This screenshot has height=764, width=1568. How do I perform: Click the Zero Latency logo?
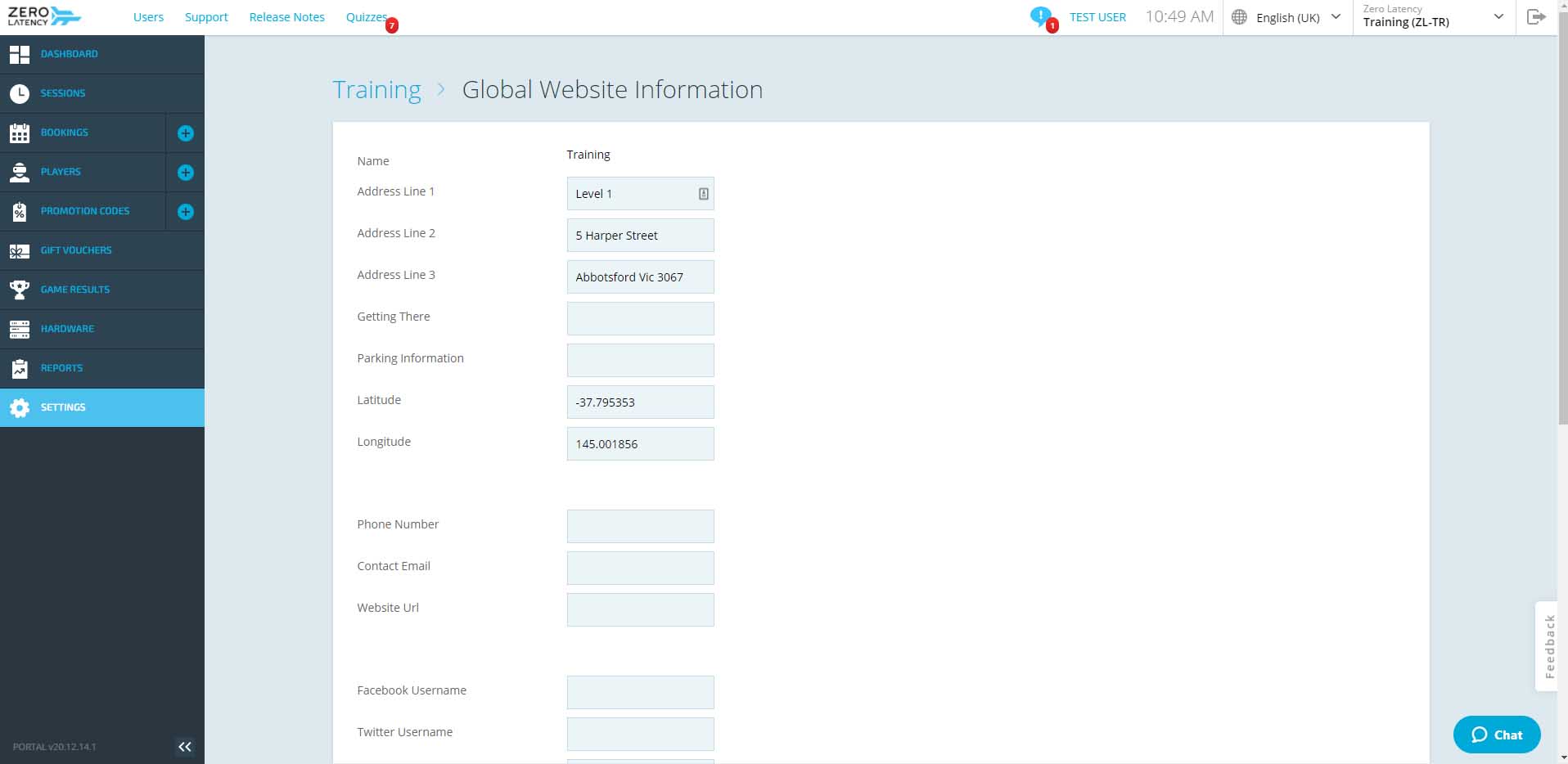pyautogui.click(x=44, y=16)
